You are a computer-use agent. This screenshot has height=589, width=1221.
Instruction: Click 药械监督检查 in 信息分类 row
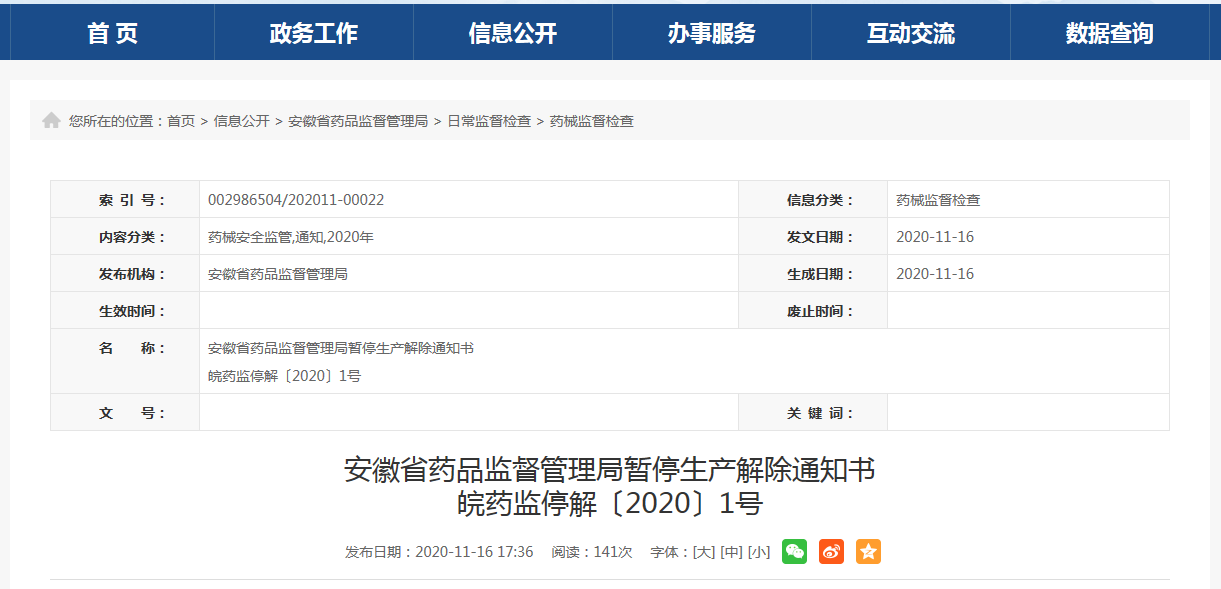pos(938,200)
